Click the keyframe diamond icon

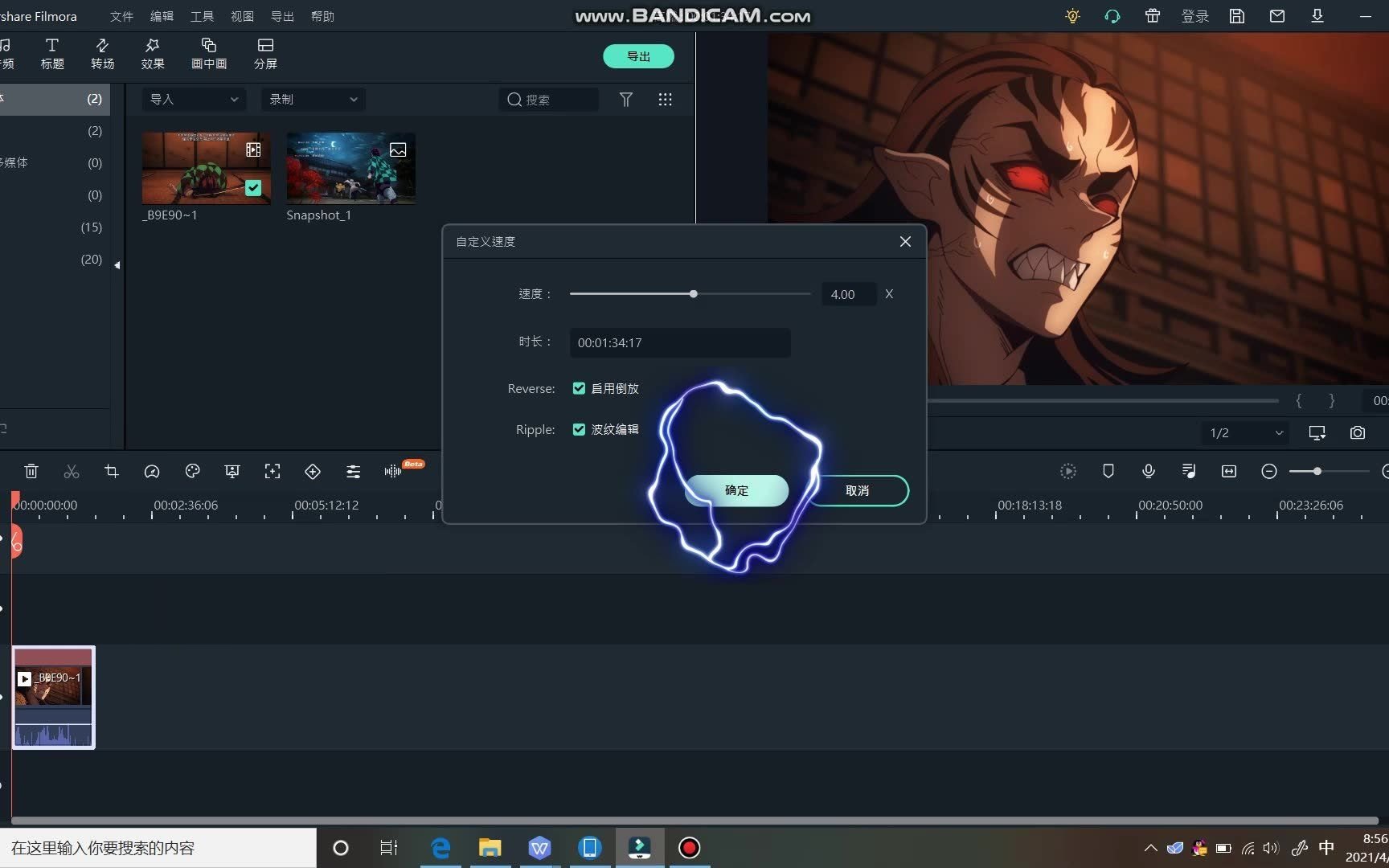(313, 472)
